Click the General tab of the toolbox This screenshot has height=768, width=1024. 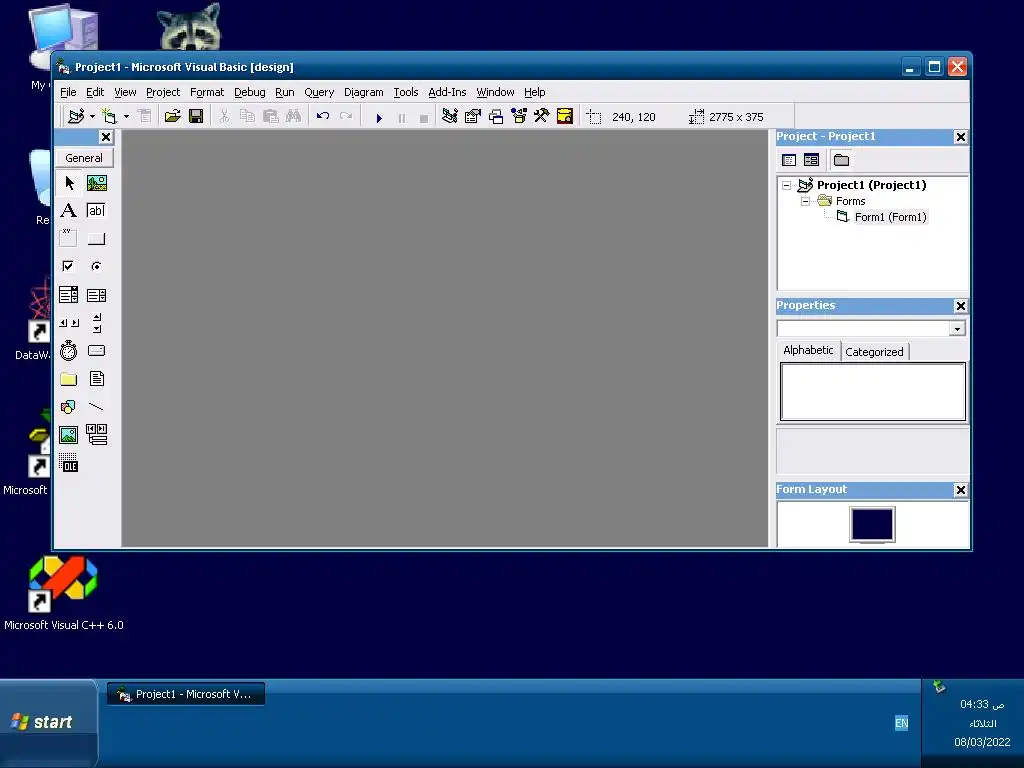point(84,158)
